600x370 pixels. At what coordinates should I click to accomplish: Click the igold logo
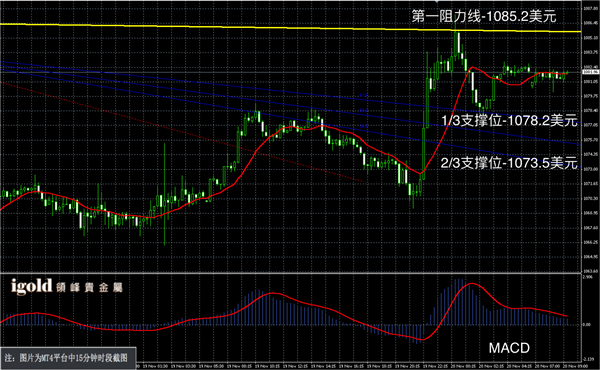31,286
